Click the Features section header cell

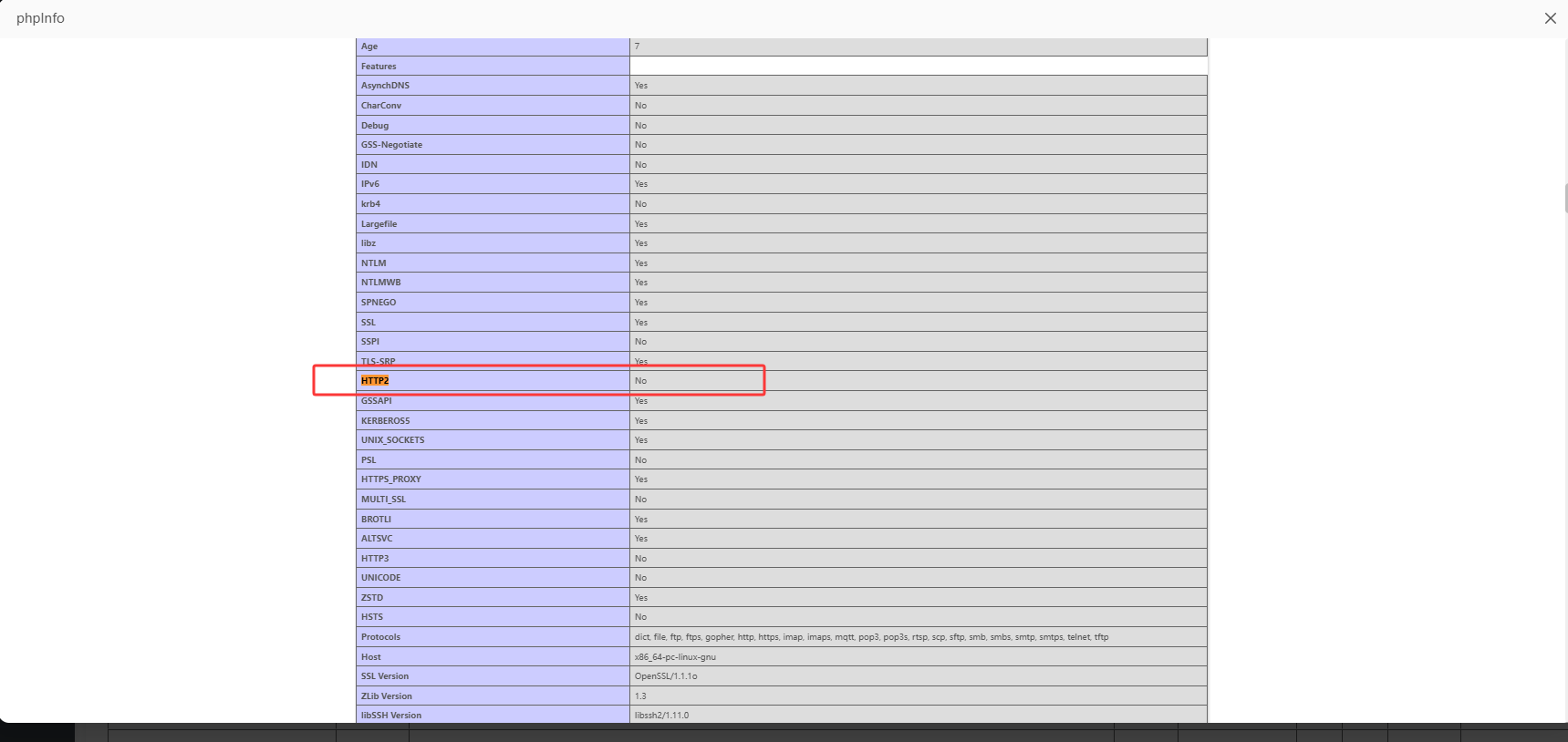(493, 67)
